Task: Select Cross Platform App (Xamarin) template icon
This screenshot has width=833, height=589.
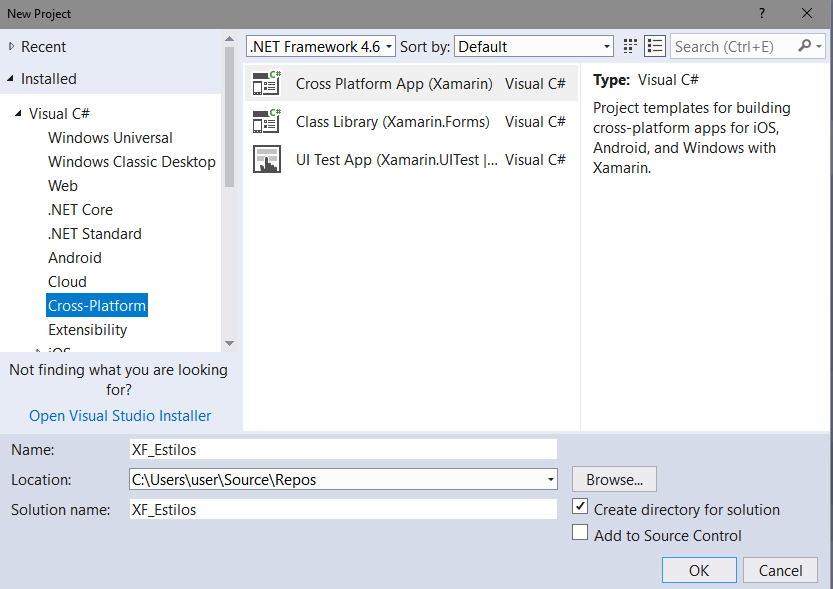Action: pos(267,83)
